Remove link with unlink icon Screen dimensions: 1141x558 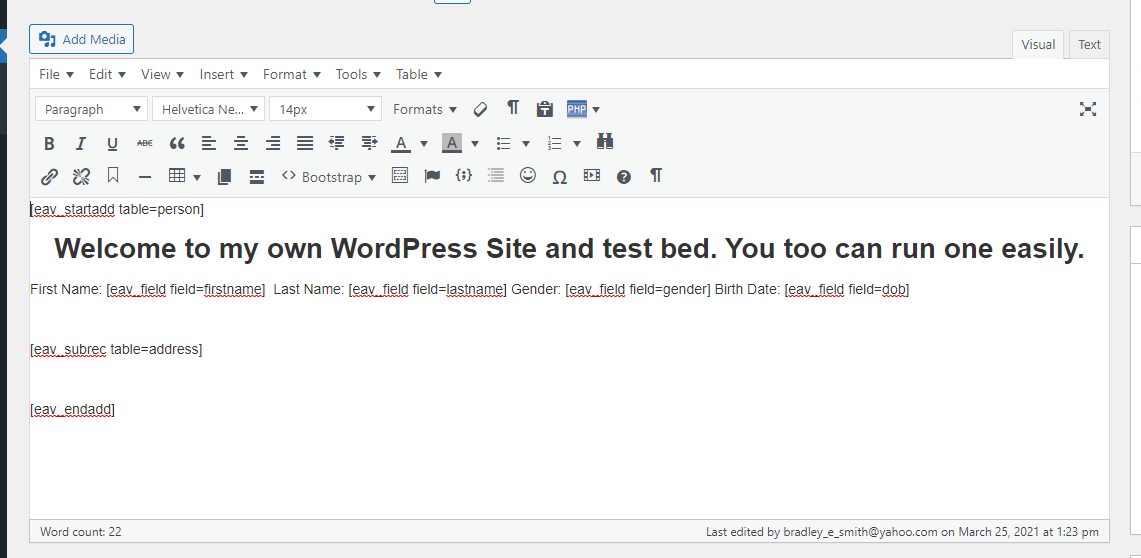point(81,176)
